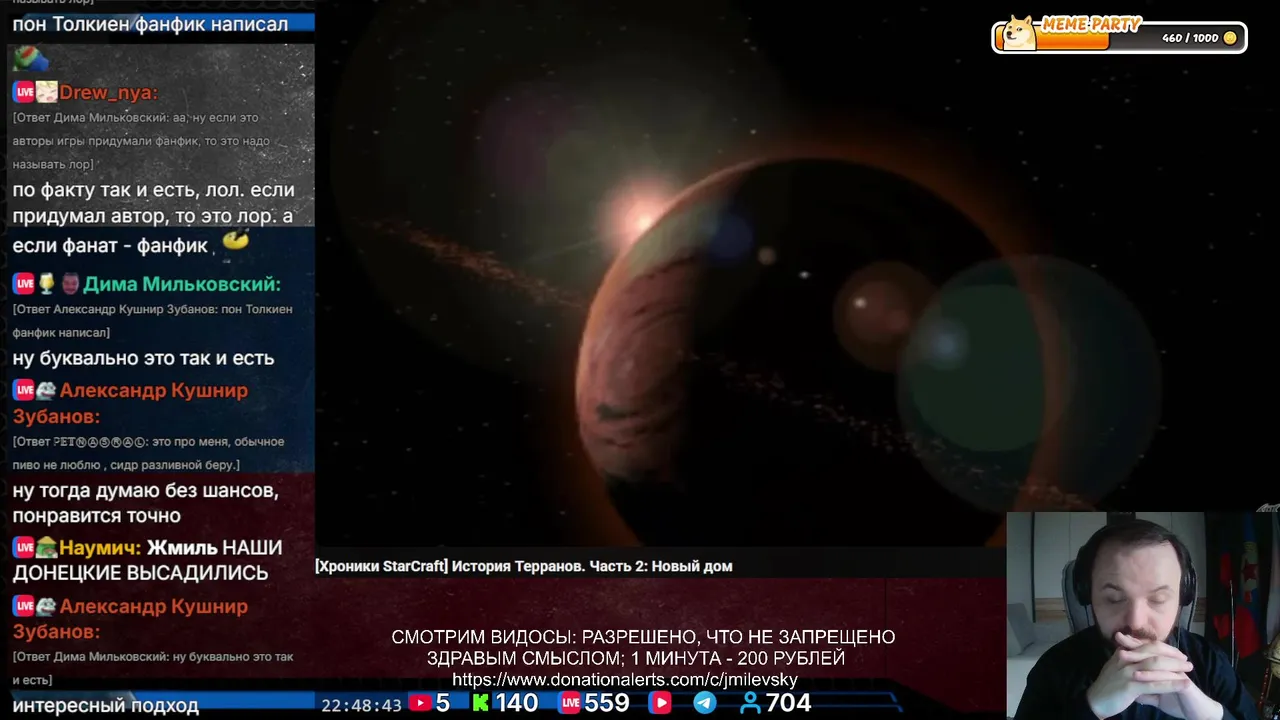This screenshot has height=720, width=1280.
Task: Click the Telegram paper plane icon
Action: 705,703
